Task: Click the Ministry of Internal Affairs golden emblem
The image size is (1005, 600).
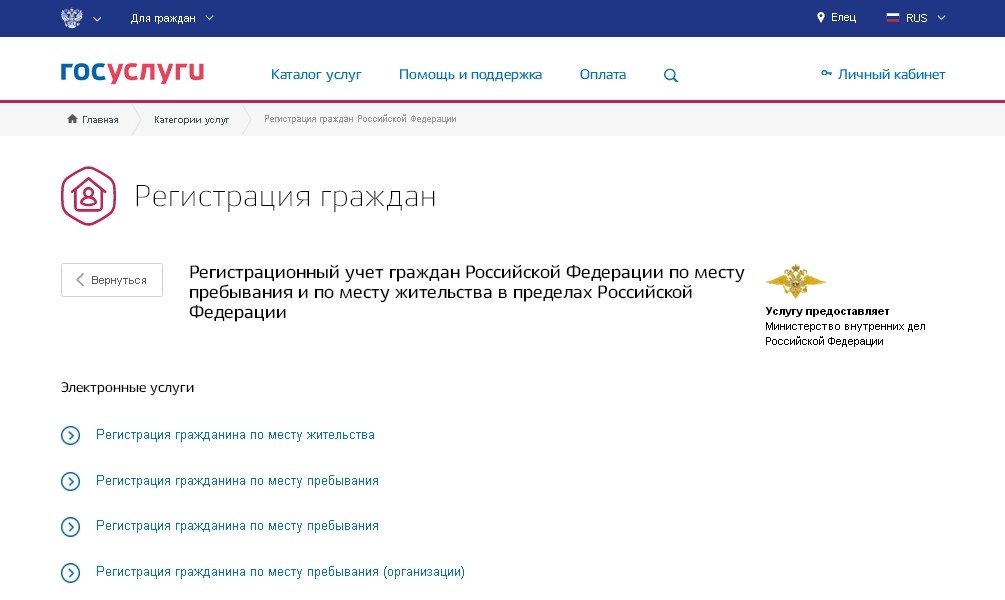Action: (x=795, y=281)
